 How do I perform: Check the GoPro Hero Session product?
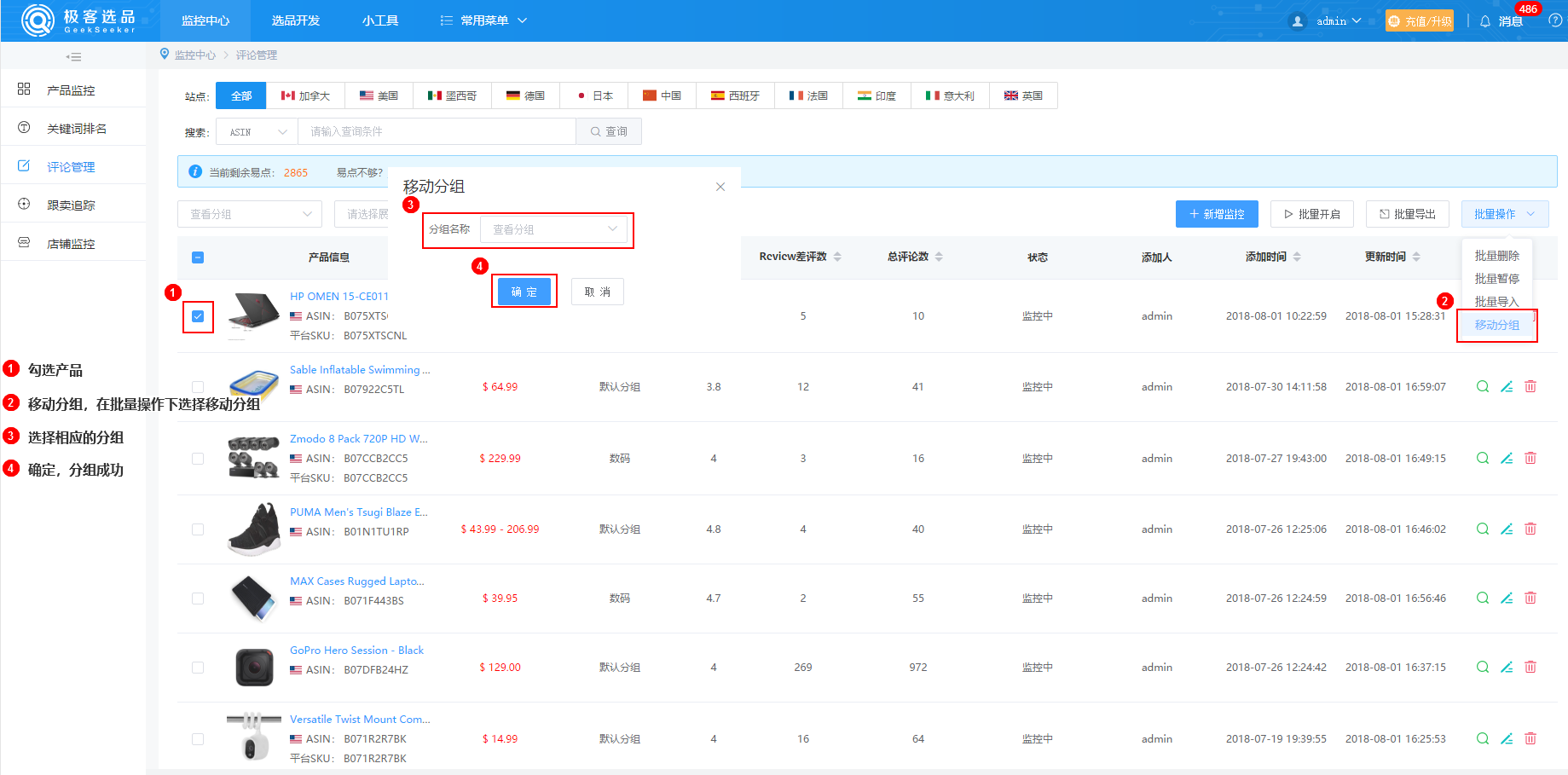coord(198,668)
